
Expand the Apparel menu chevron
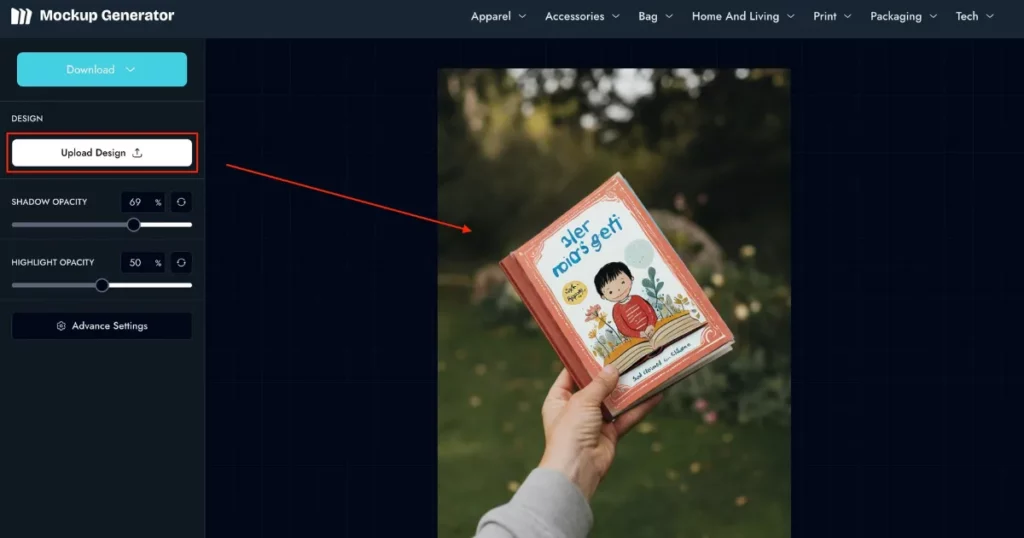pyautogui.click(x=521, y=17)
